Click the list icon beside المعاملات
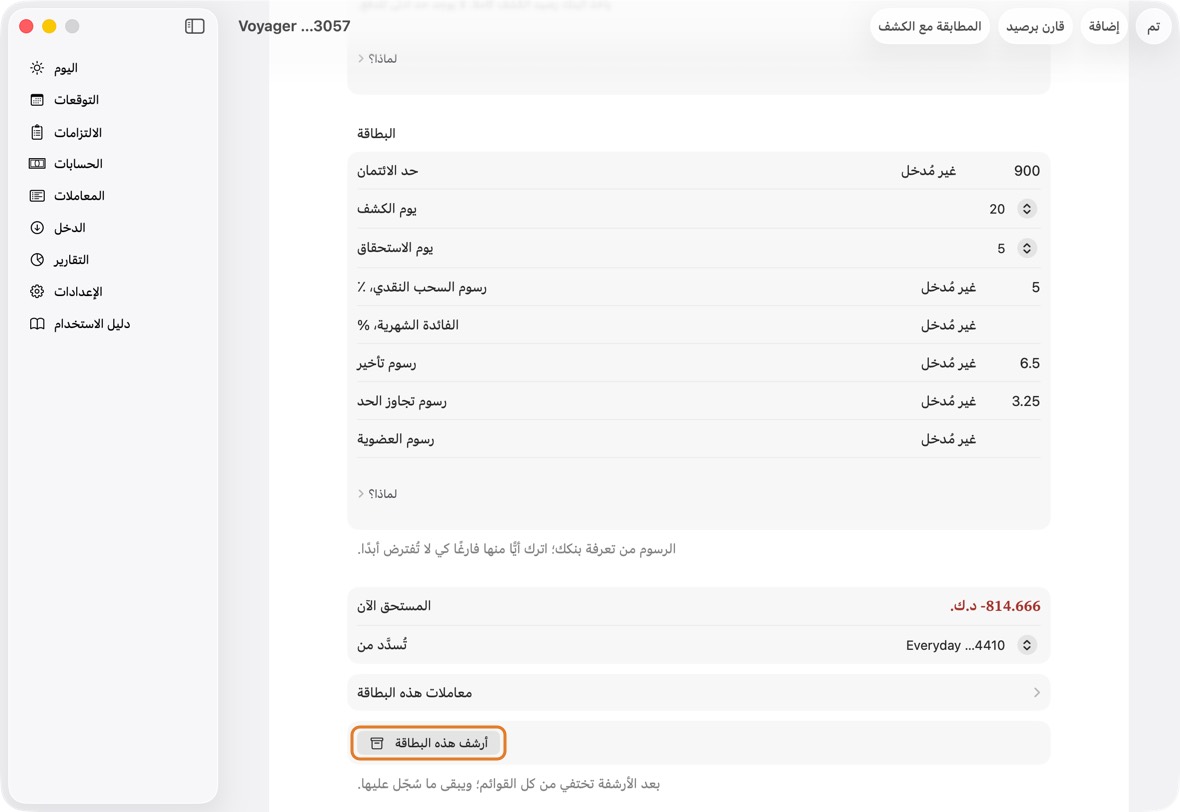This screenshot has width=1180, height=812. coord(37,196)
